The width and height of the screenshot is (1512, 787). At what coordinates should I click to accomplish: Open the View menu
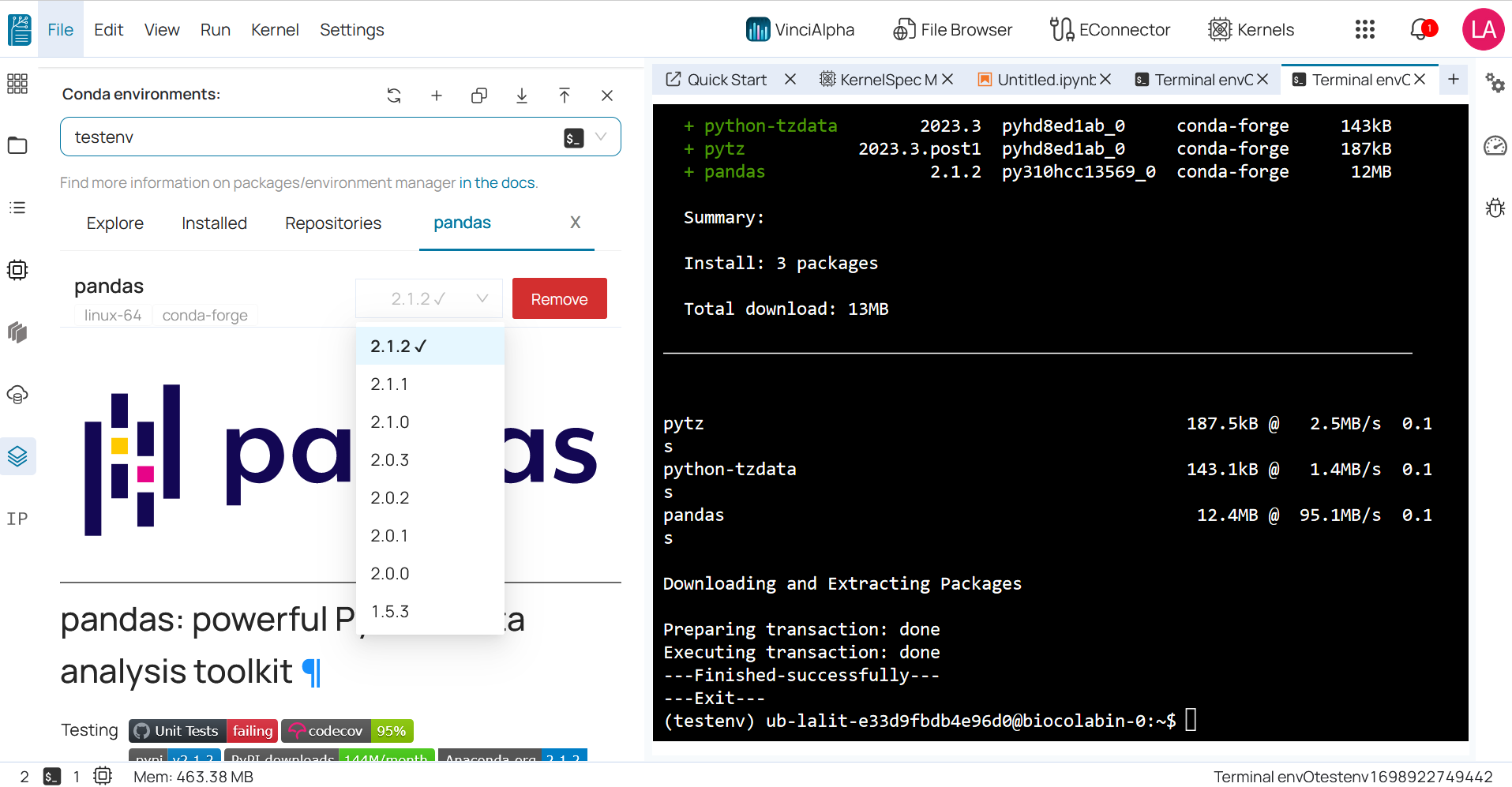click(162, 30)
